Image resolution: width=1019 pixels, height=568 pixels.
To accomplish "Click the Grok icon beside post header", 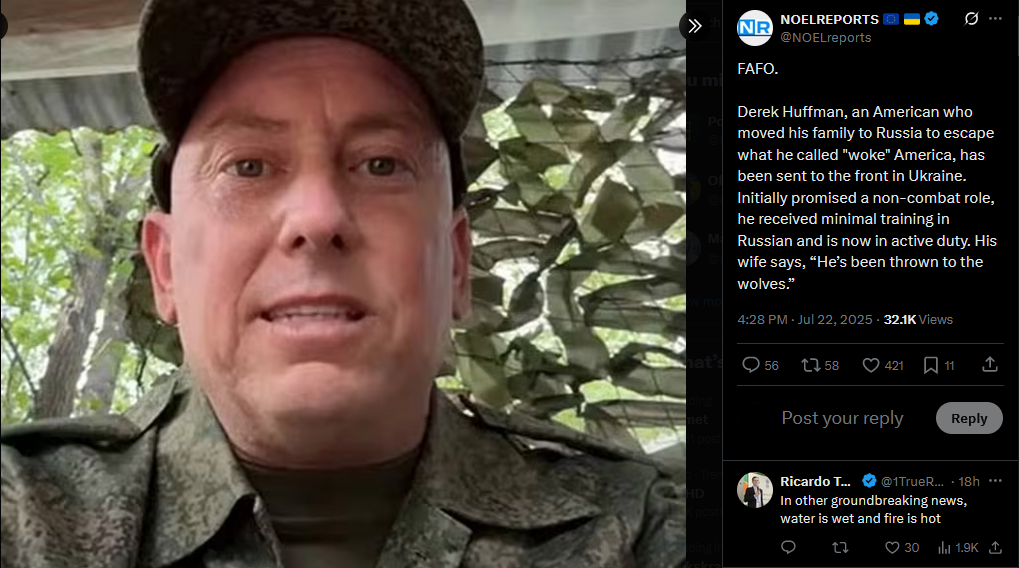I will point(971,19).
